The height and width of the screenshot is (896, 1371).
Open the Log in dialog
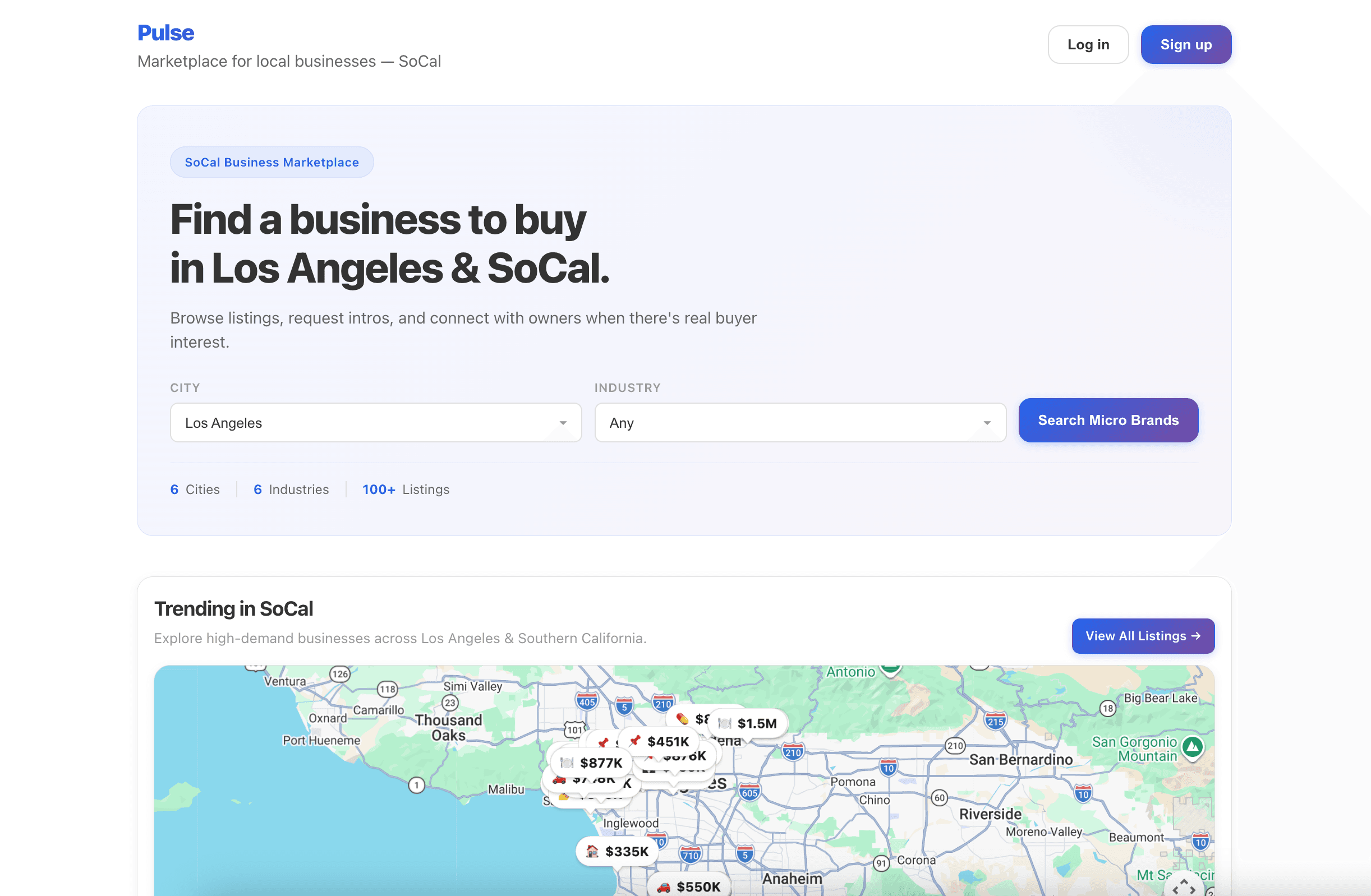point(1088,44)
